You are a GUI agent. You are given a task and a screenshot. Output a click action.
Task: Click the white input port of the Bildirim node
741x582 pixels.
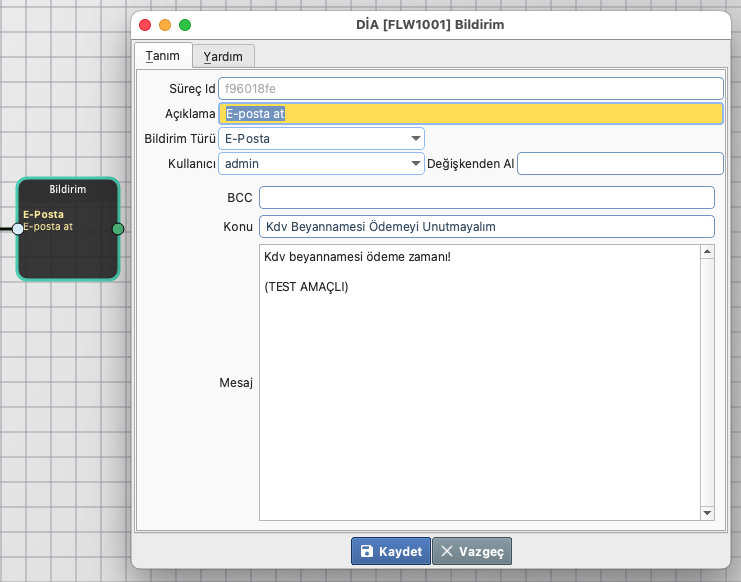18,229
